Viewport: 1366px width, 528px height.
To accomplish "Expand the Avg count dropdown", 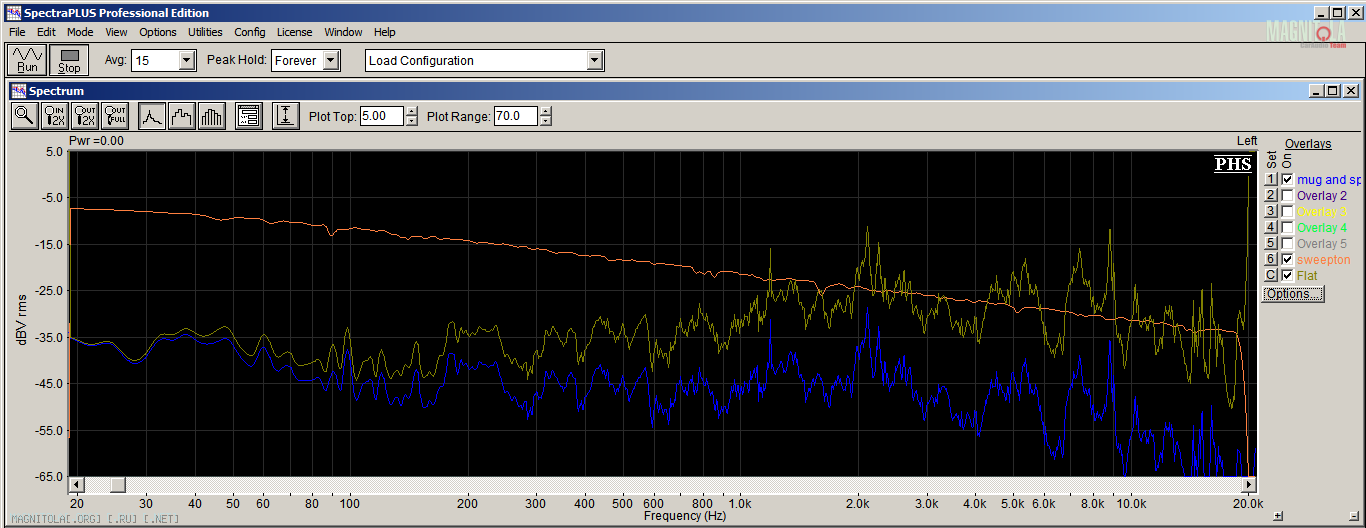I will pyautogui.click(x=186, y=60).
